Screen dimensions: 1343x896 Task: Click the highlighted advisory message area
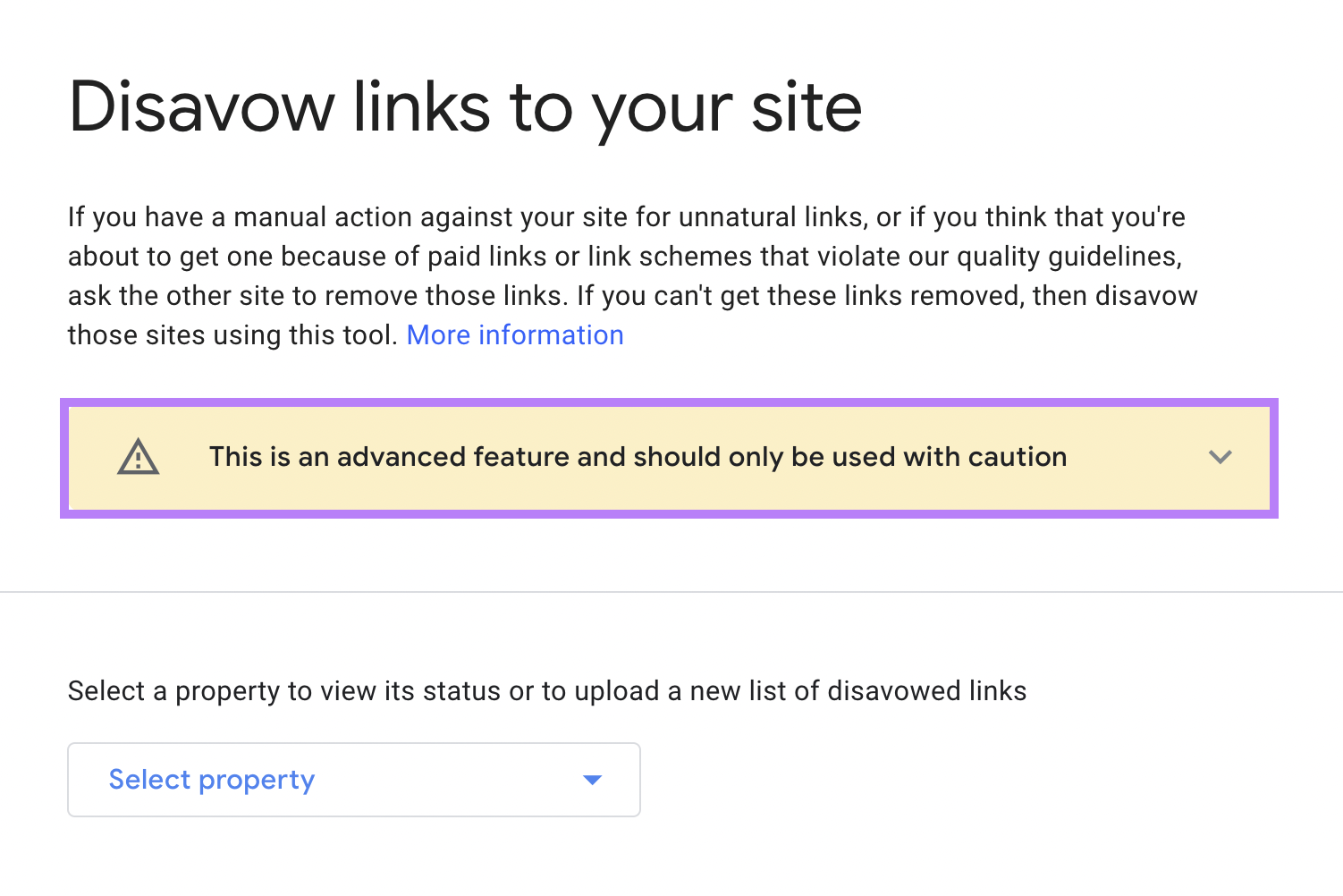click(669, 458)
